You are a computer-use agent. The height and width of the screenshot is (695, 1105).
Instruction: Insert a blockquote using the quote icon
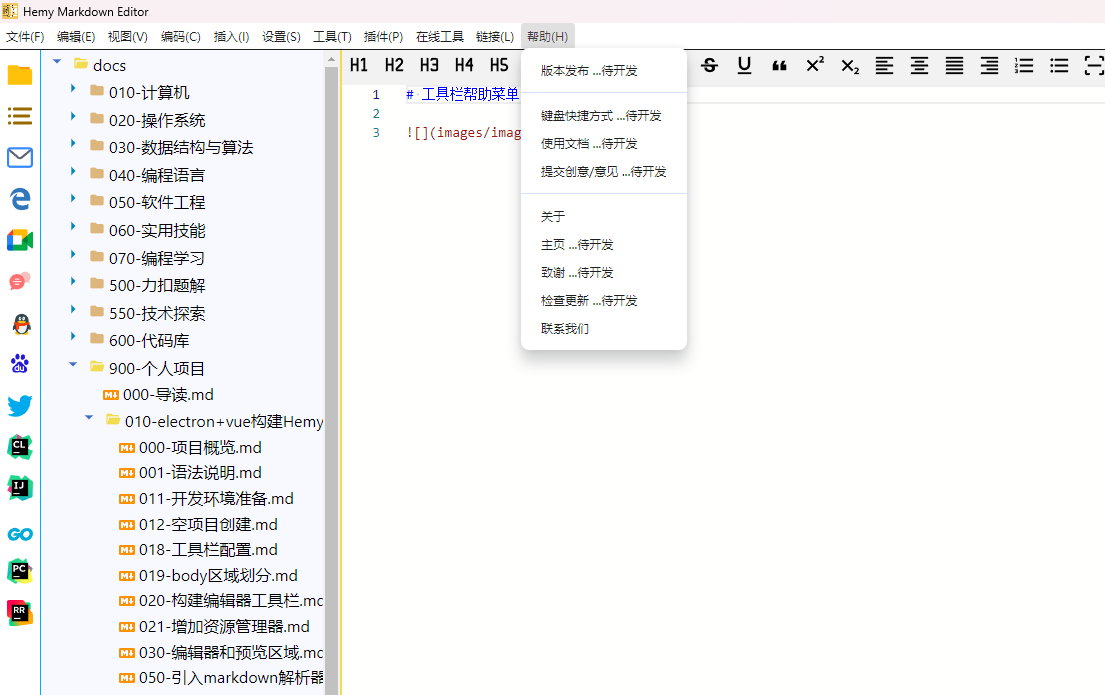(x=779, y=65)
